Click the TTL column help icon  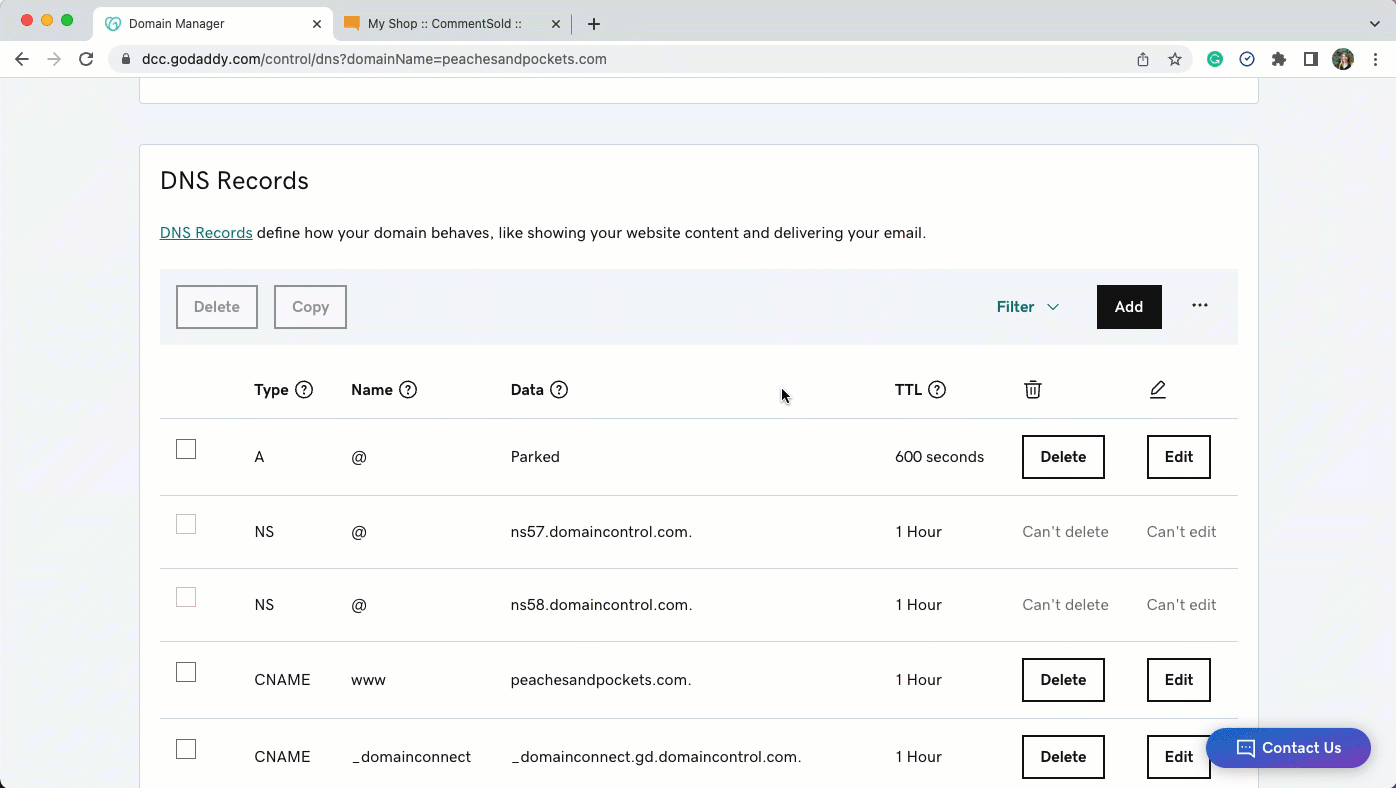[x=937, y=390]
